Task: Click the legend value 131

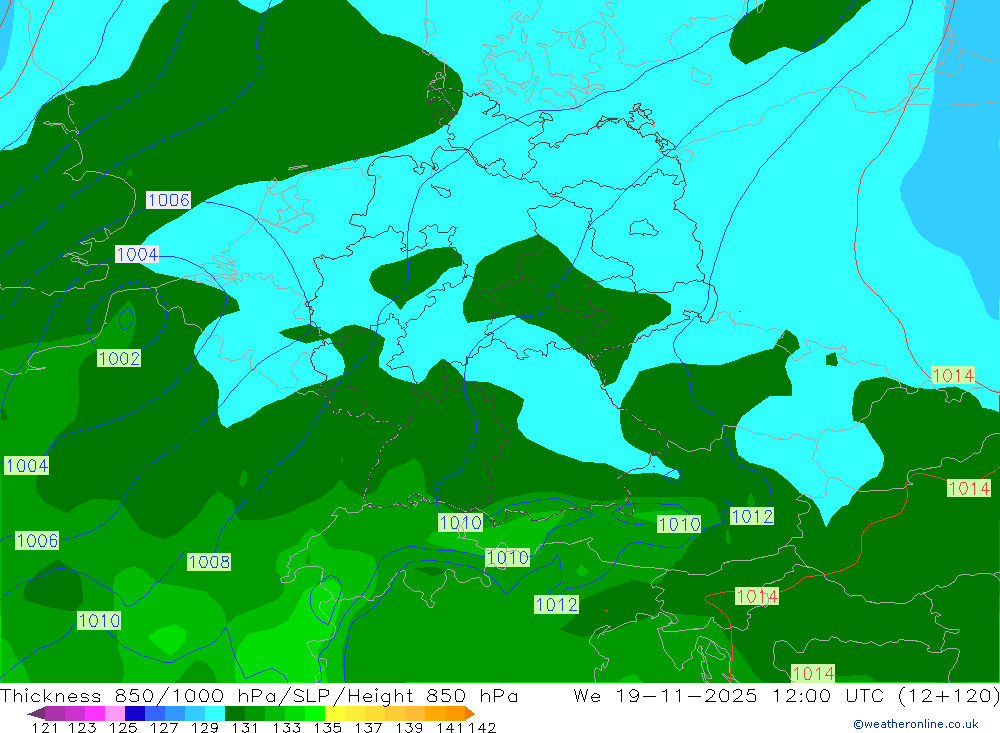Action: click(x=245, y=728)
